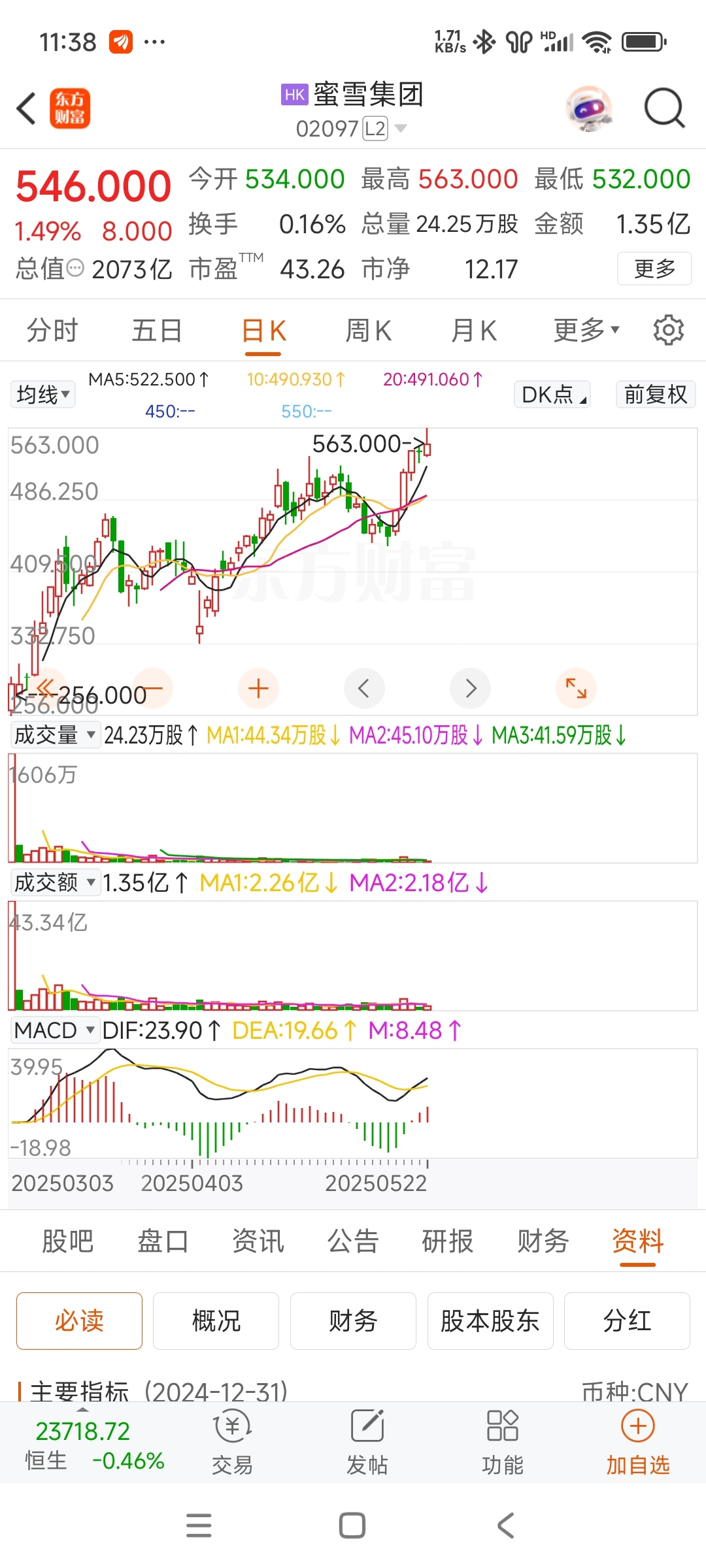The width and height of the screenshot is (706, 1568).
Task: Open the 盘口 tab
Action: 163,1241
